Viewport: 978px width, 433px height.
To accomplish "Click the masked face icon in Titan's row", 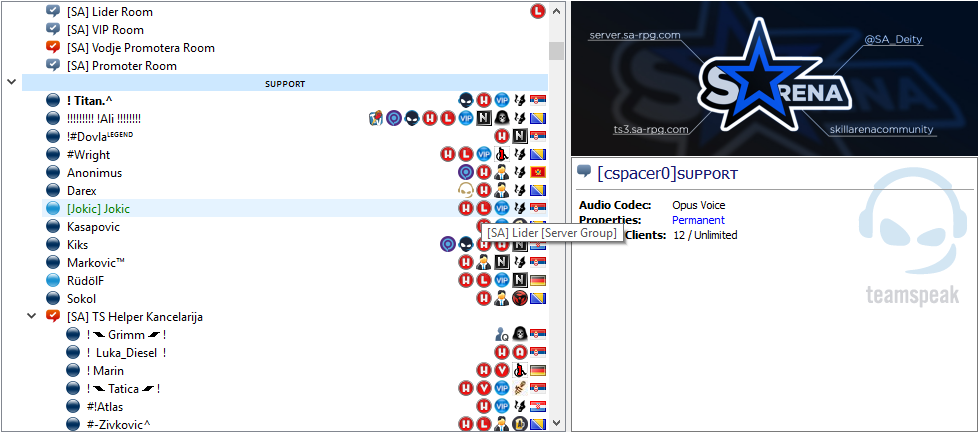I will (466, 100).
